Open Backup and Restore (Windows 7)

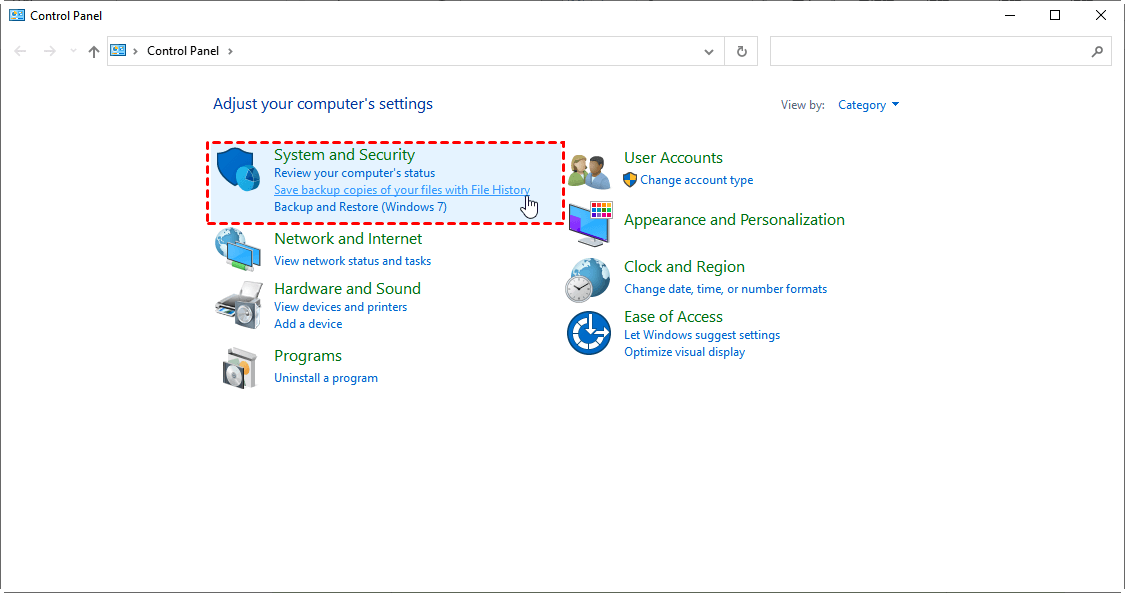360,207
